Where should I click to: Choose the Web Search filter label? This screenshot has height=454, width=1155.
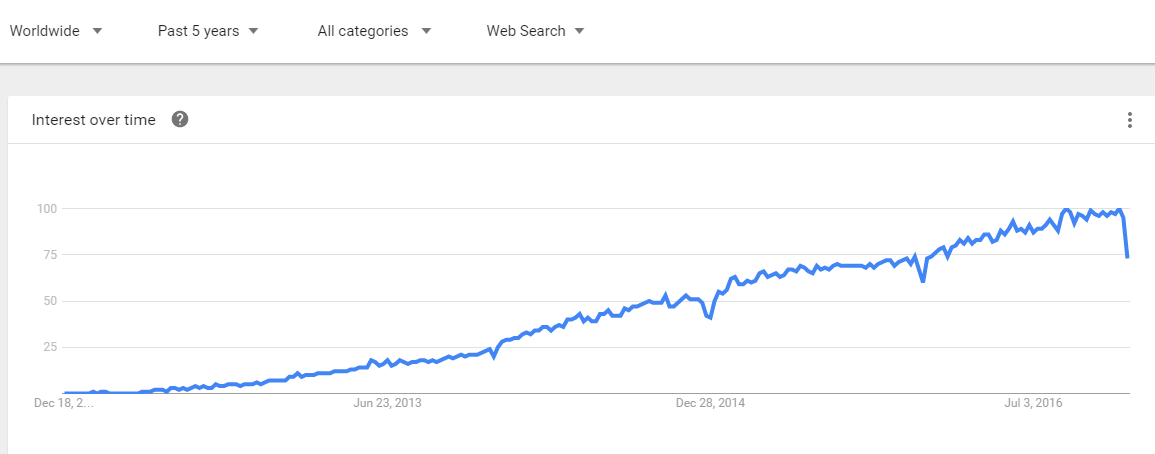point(526,31)
